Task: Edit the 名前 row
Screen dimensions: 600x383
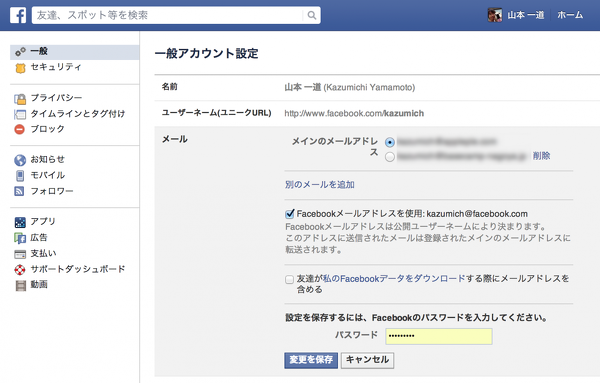Action: (x=377, y=88)
